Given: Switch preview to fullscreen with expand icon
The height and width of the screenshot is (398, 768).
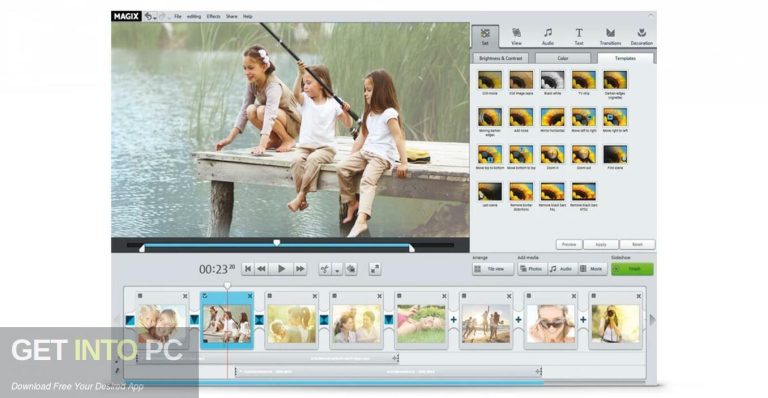Looking at the screenshot, I should 375,269.
